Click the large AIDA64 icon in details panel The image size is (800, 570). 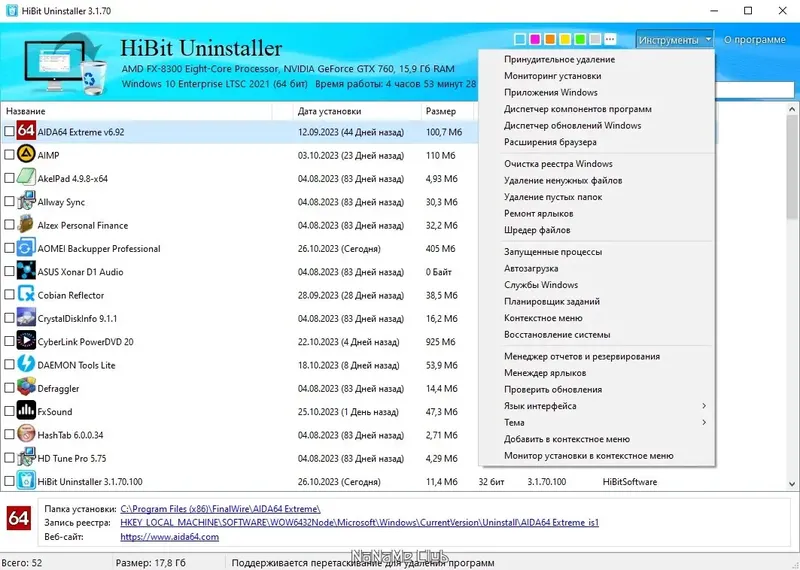[19, 518]
